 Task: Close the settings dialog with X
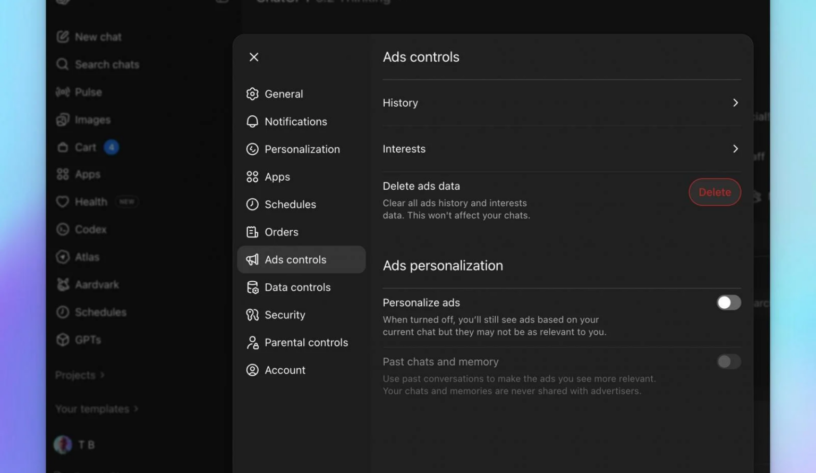point(254,57)
